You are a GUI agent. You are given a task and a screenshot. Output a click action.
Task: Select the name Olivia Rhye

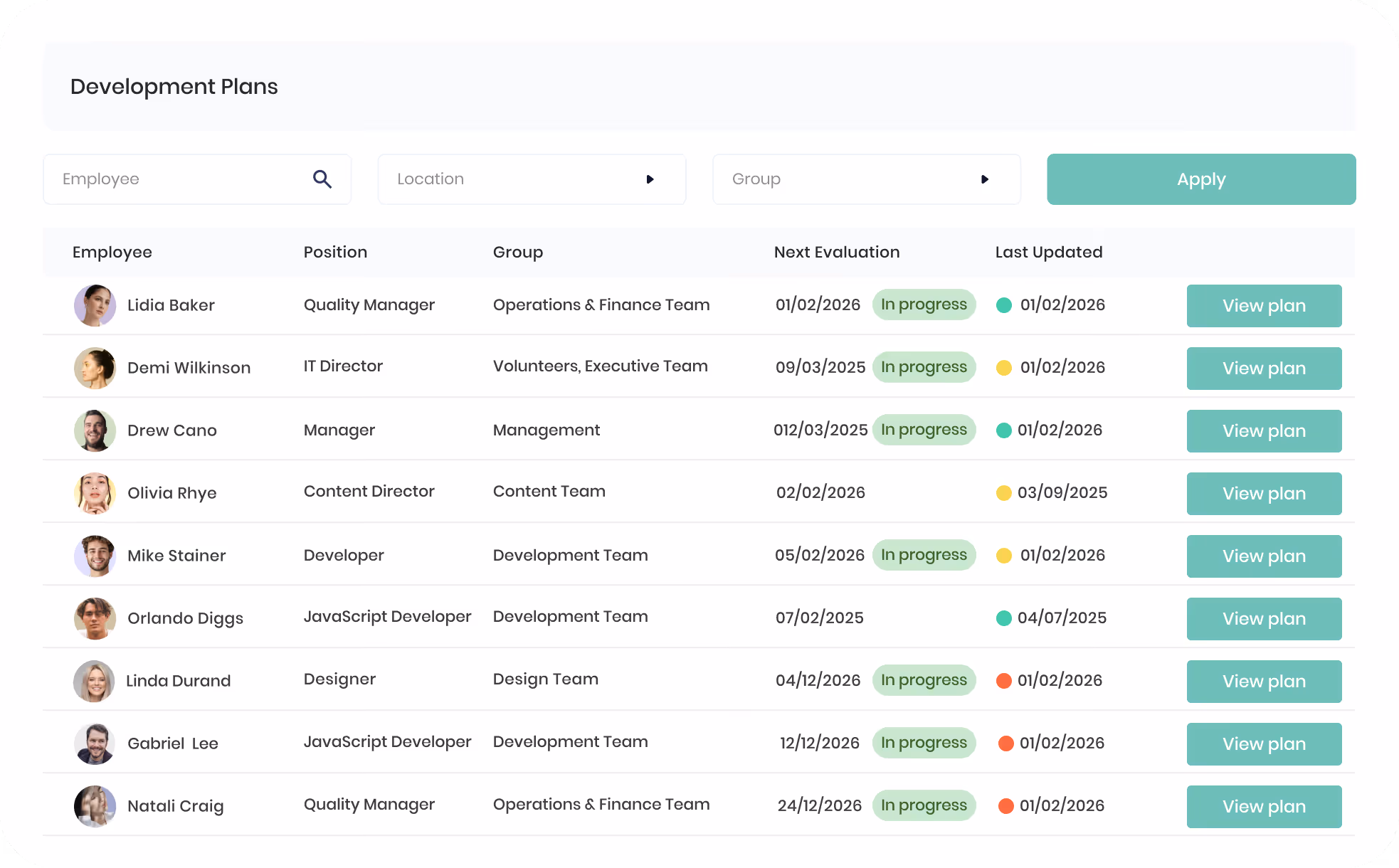[171, 493]
